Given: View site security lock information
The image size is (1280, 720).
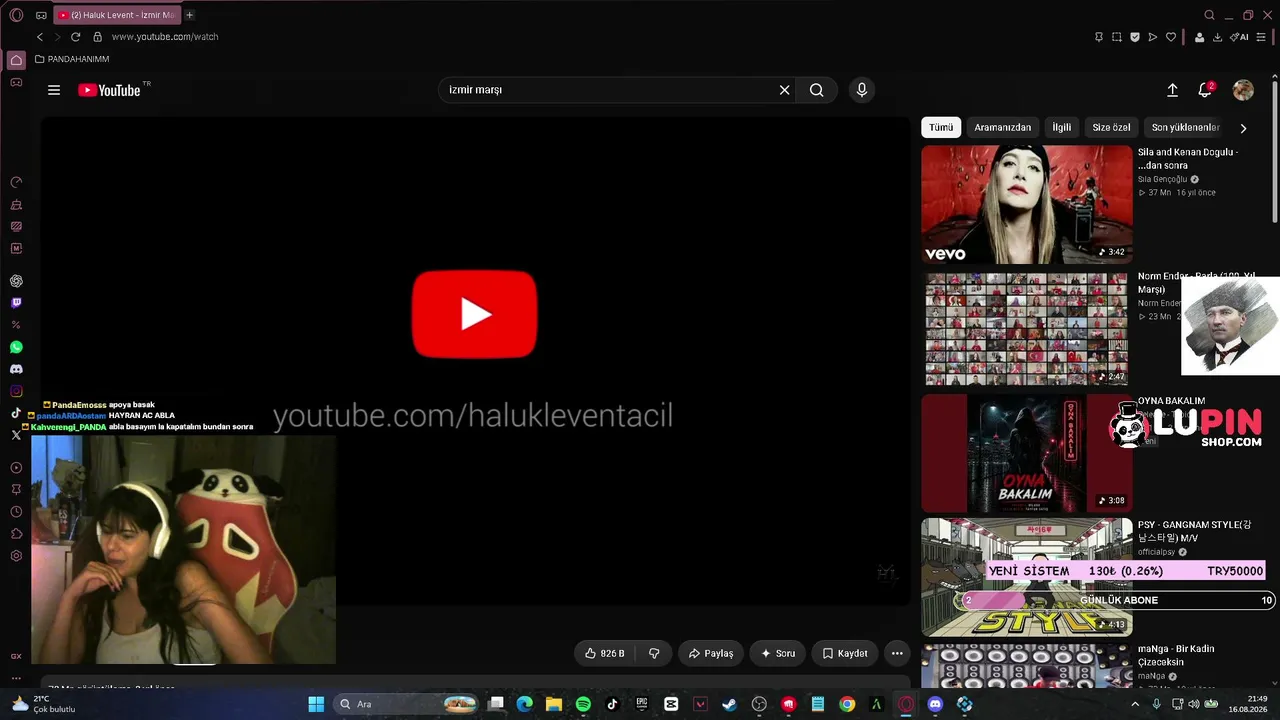Looking at the screenshot, I should coord(97,37).
